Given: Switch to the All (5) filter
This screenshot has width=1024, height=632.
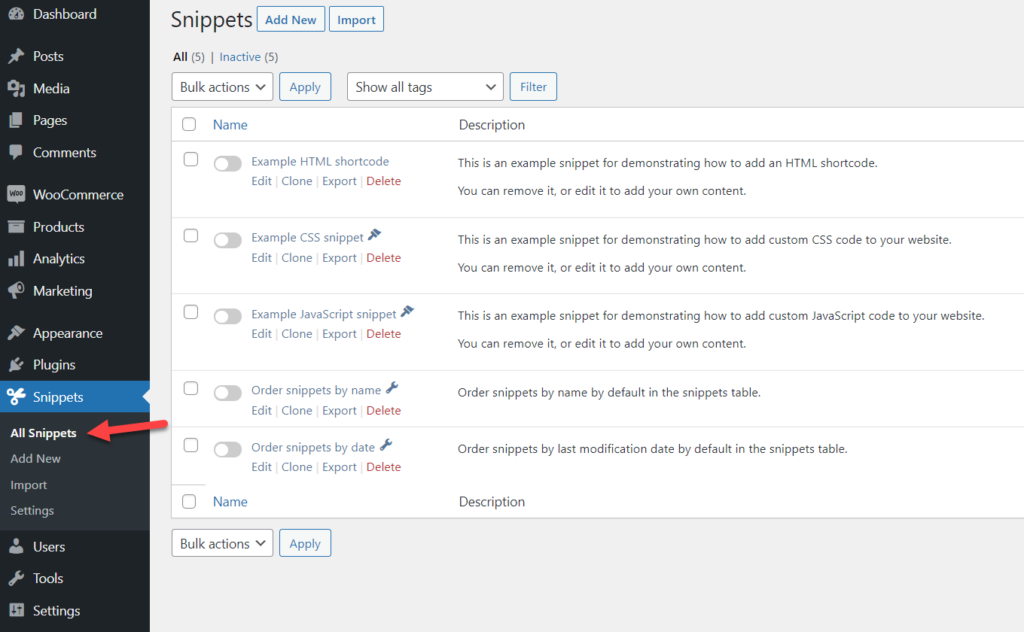Looking at the screenshot, I should pos(189,57).
